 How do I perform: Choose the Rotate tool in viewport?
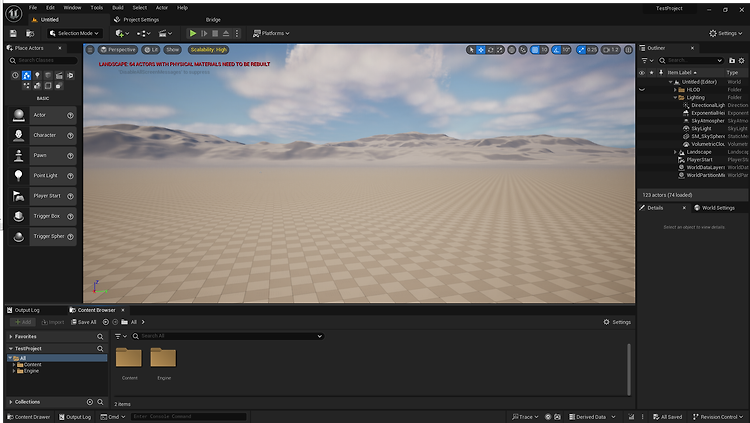tap(490, 50)
